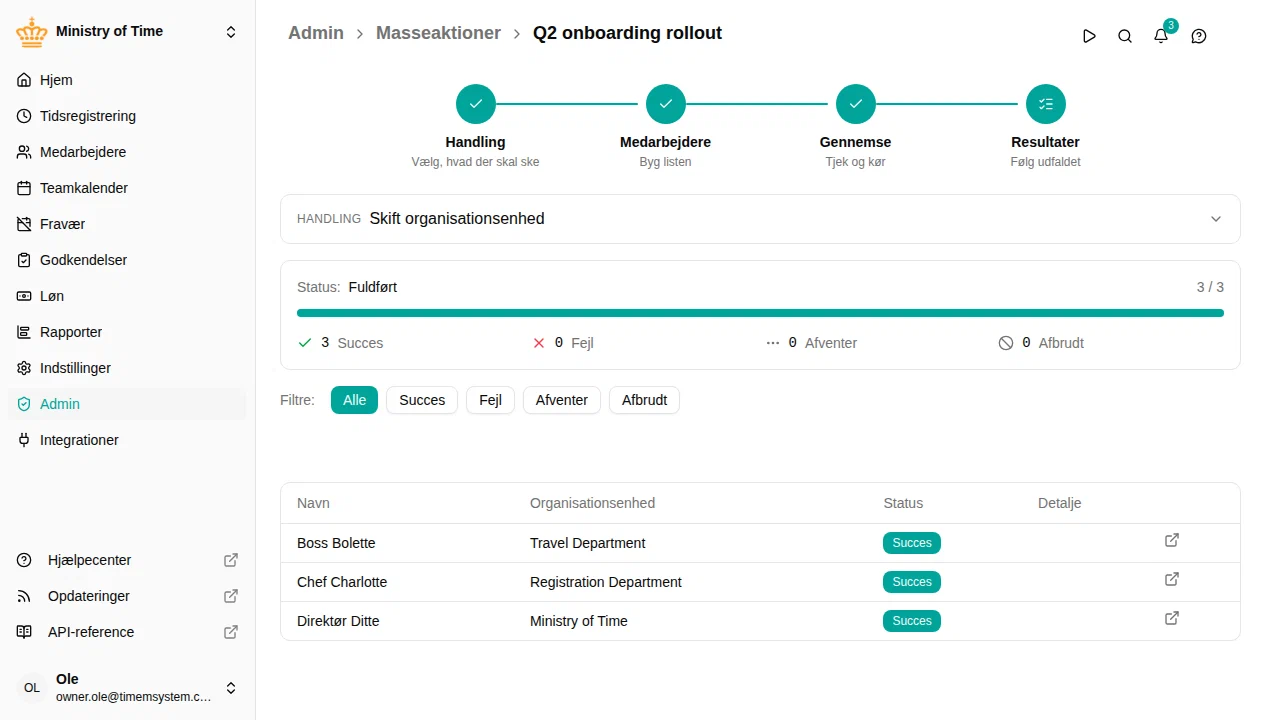Open help chat question icon
This screenshot has height=720, width=1280.
[1199, 36]
